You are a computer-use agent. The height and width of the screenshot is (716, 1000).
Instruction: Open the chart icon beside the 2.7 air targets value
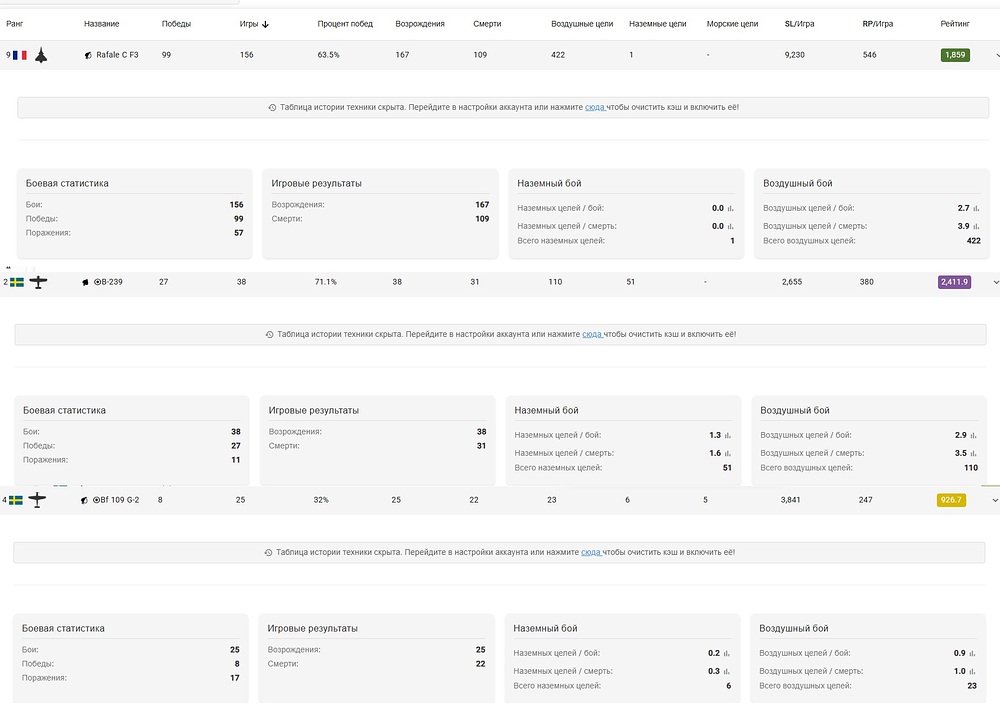976,208
